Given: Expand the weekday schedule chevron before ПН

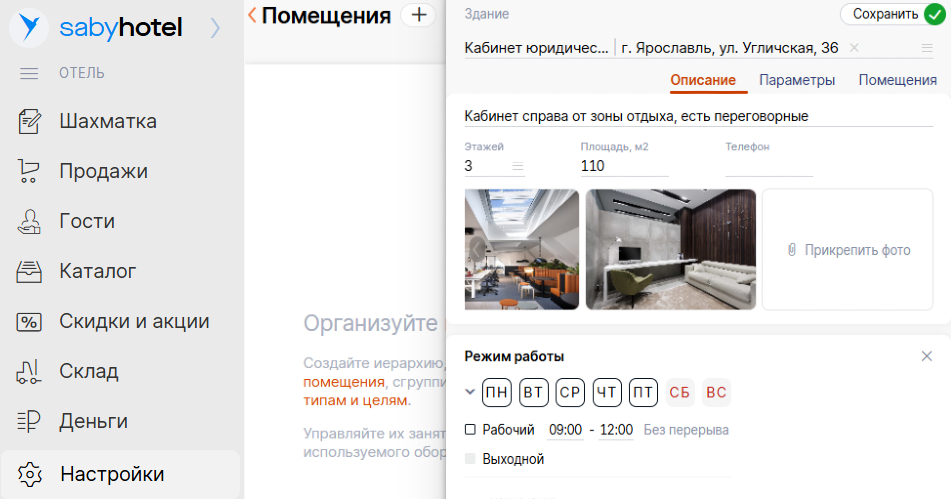Looking at the screenshot, I should [x=470, y=393].
